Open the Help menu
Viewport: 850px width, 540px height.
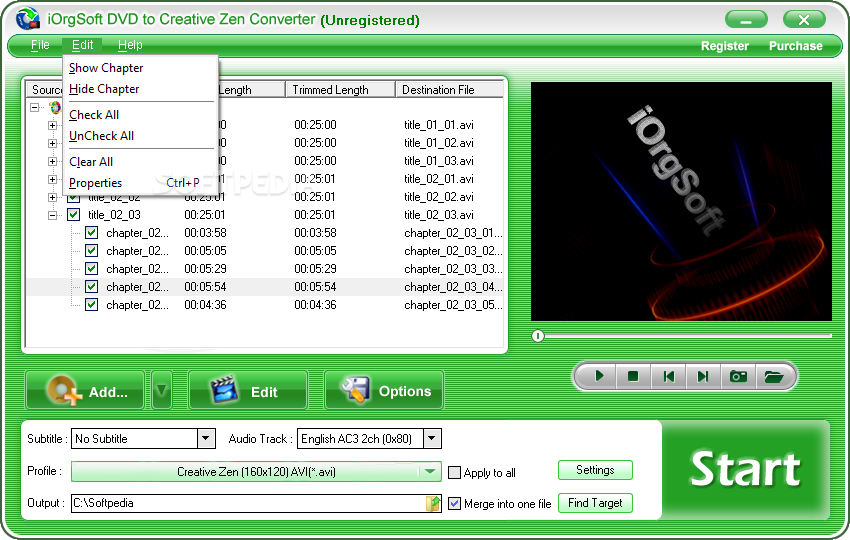pos(130,45)
